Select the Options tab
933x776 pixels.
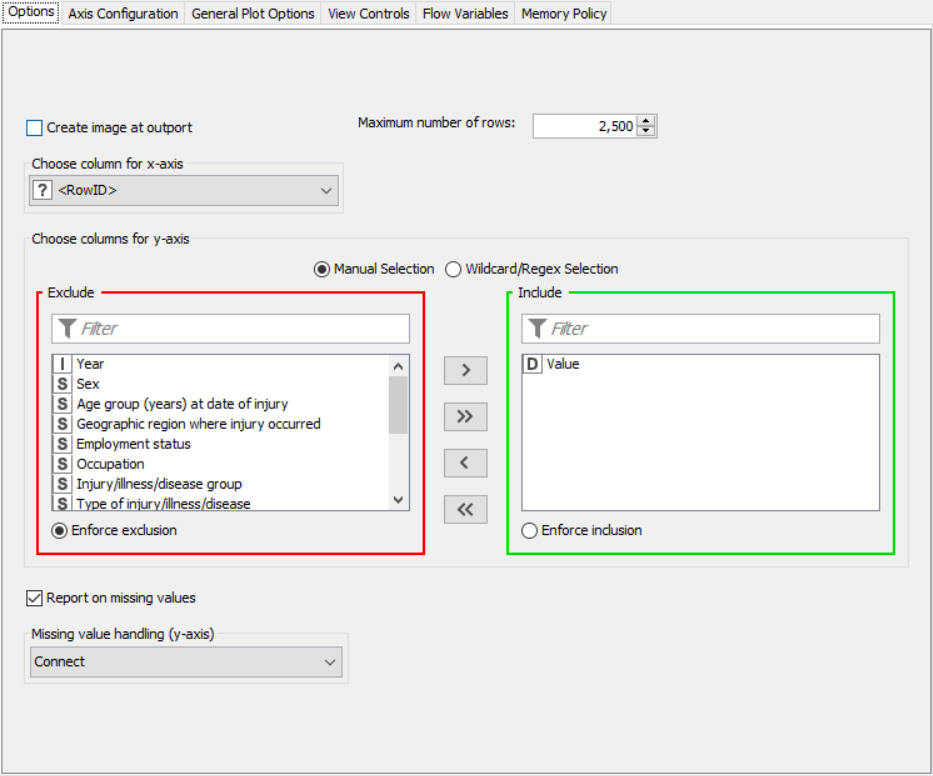pyautogui.click(x=31, y=12)
